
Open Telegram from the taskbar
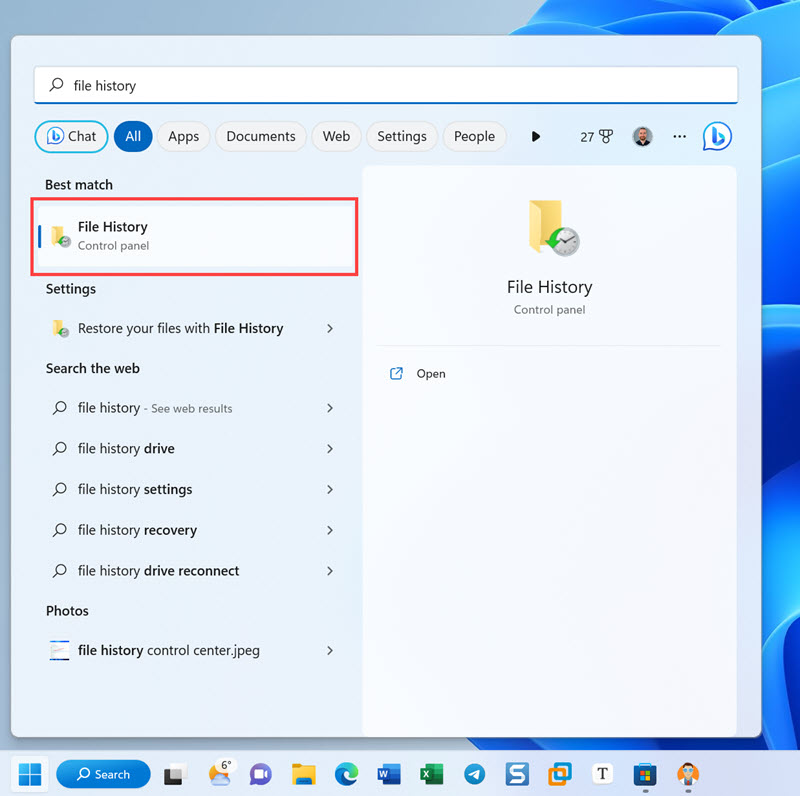[x=474, y=775]
